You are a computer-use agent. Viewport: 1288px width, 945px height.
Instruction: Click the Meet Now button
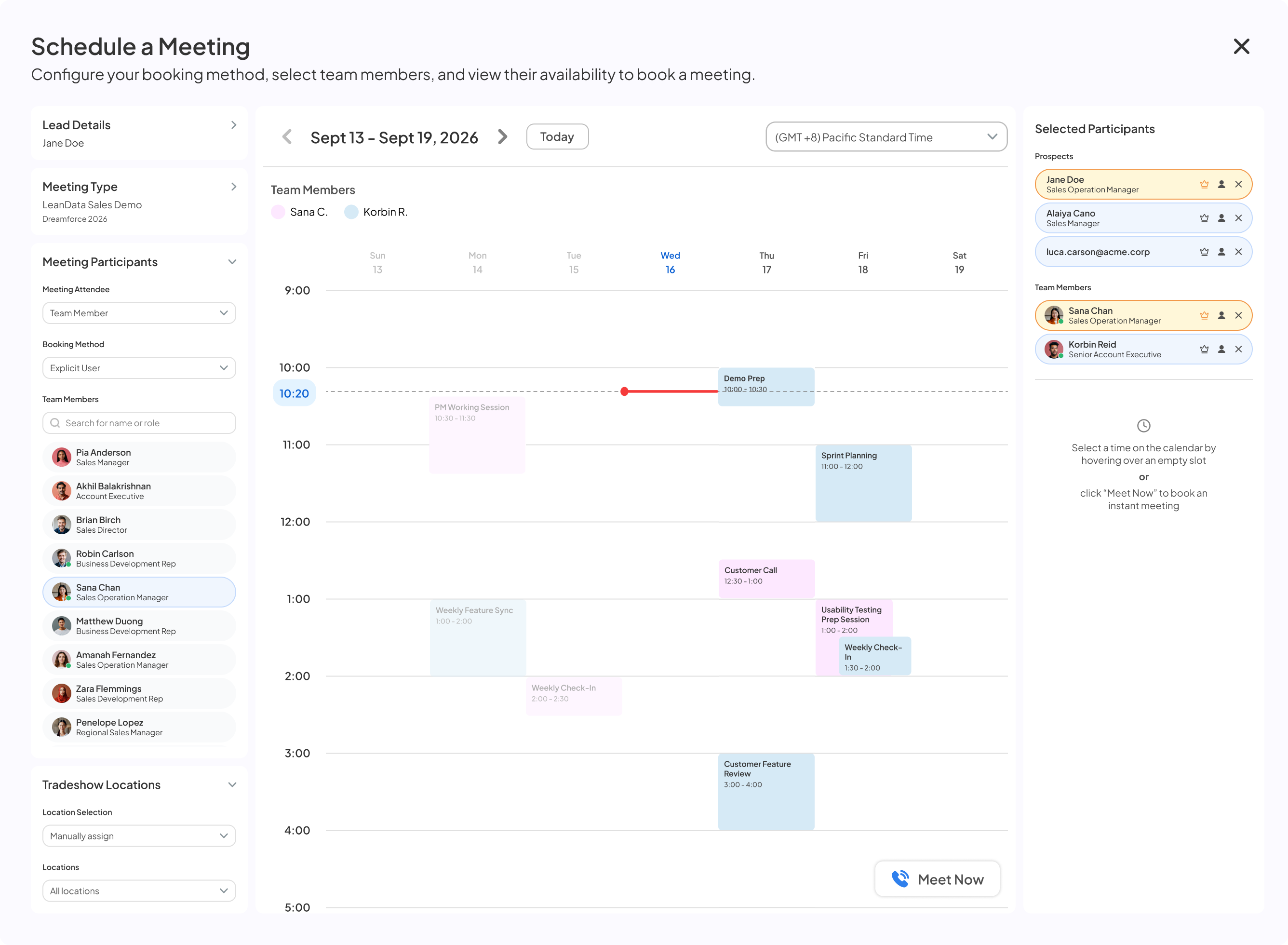pyautogui.click(x=938, y=879)
